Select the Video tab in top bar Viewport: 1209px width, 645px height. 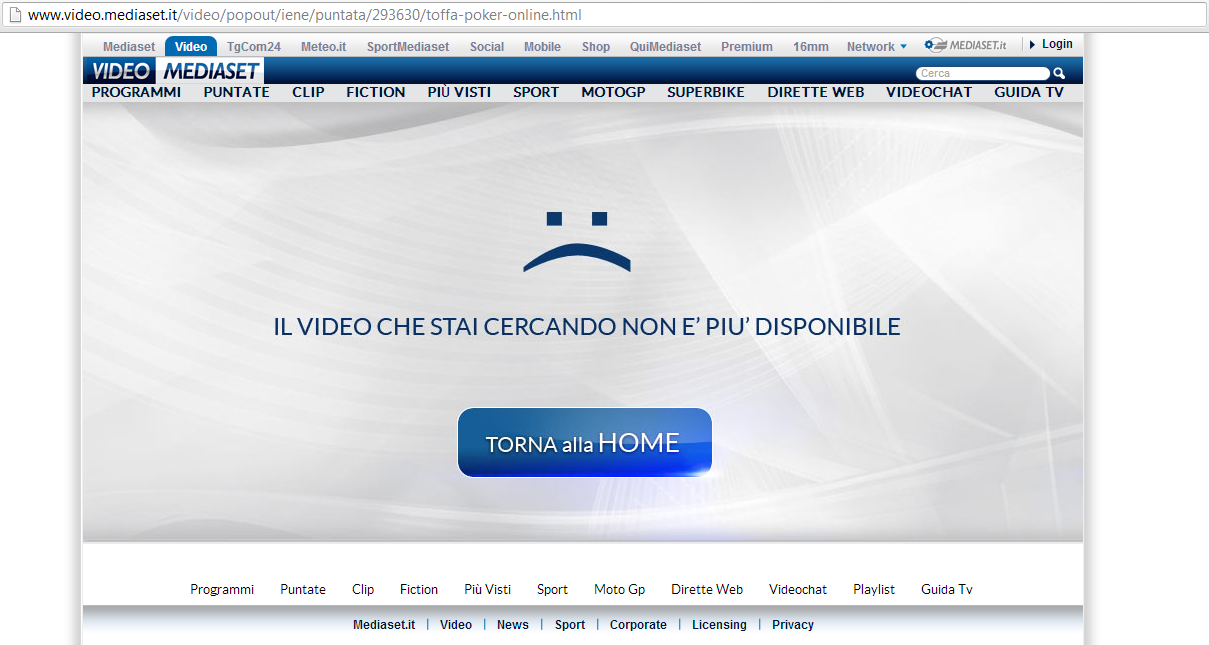(x=191, y=47)
